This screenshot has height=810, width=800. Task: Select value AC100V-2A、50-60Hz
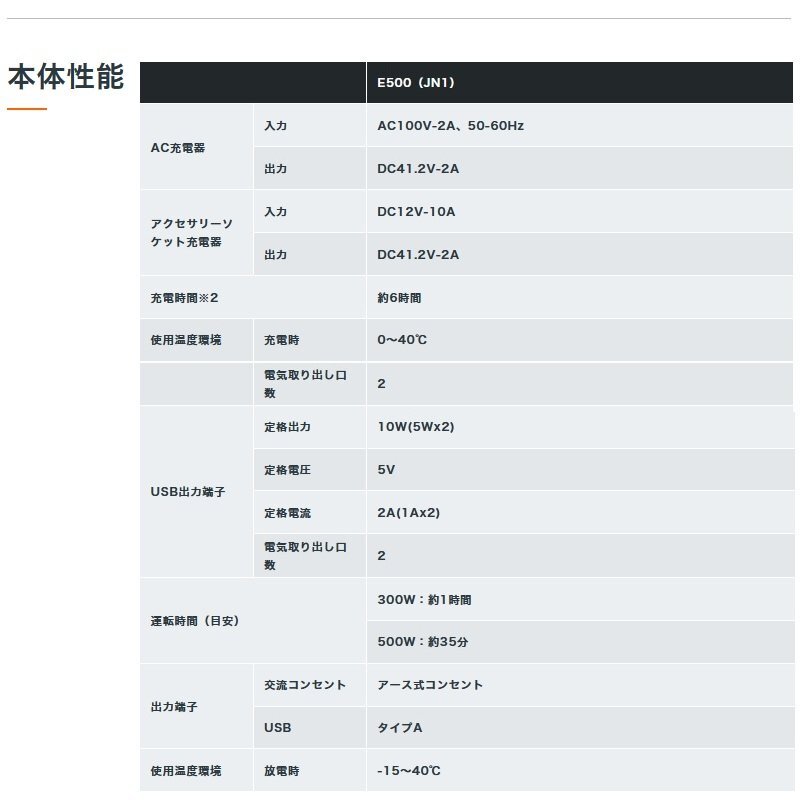[450, 126]
